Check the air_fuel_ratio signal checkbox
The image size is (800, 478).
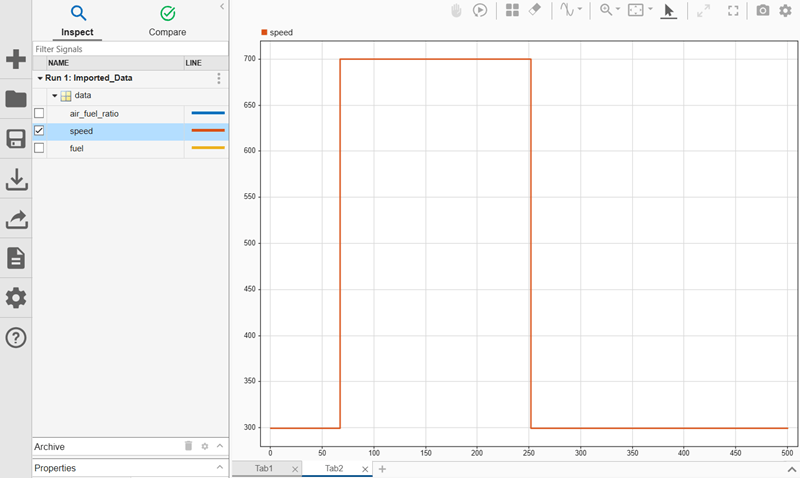(39, 113)
